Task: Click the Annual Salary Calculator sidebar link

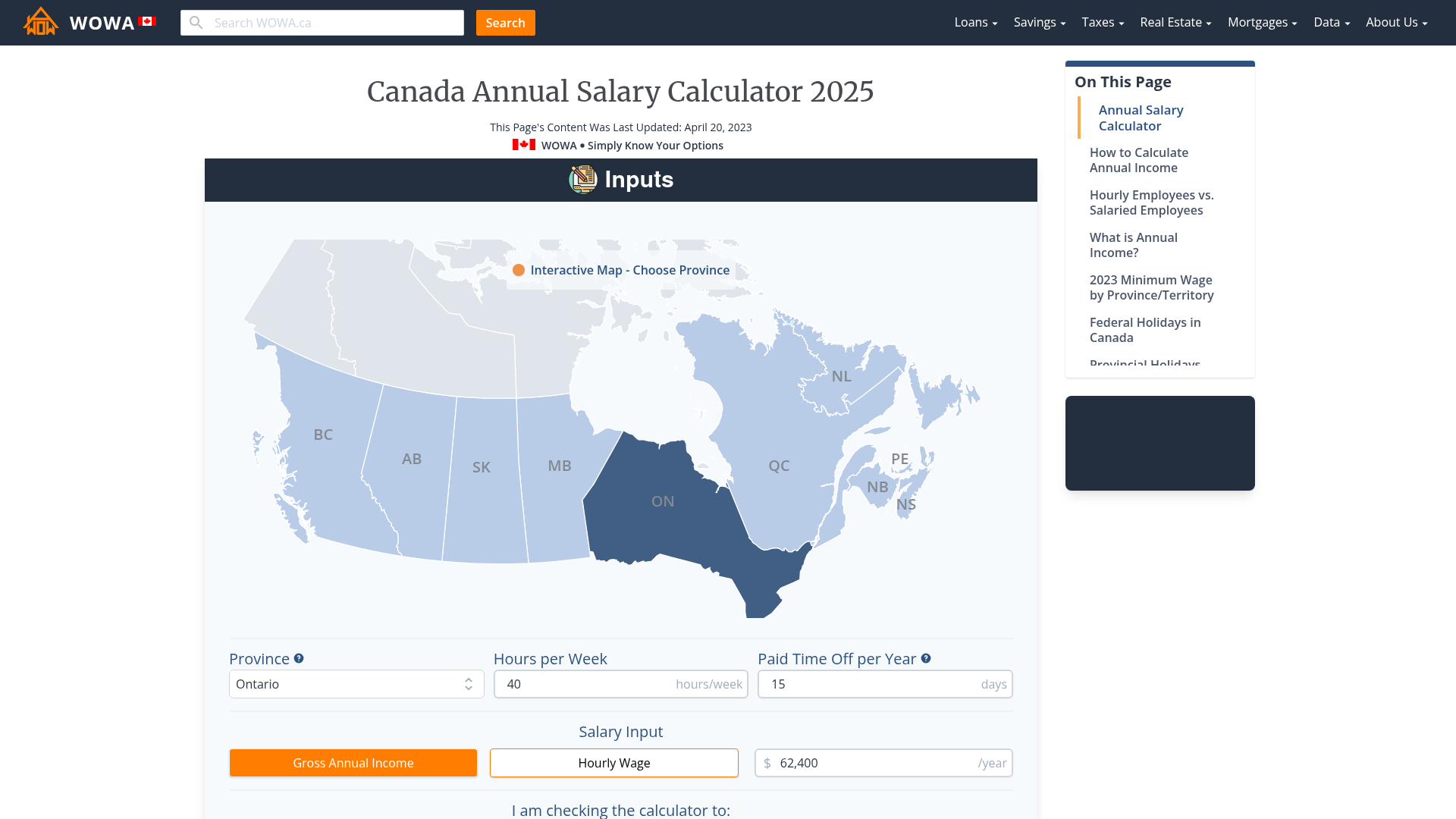Action: (1140, 117)
